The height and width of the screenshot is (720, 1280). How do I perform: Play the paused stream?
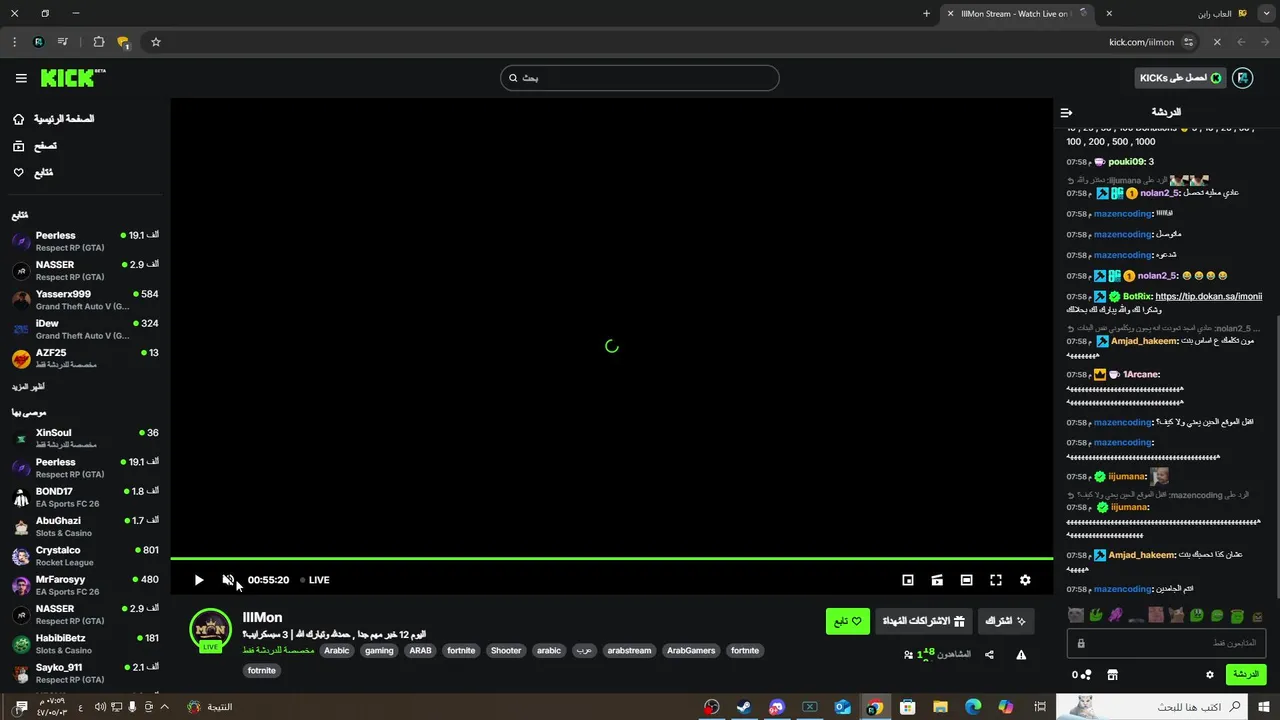coord(199,580)
